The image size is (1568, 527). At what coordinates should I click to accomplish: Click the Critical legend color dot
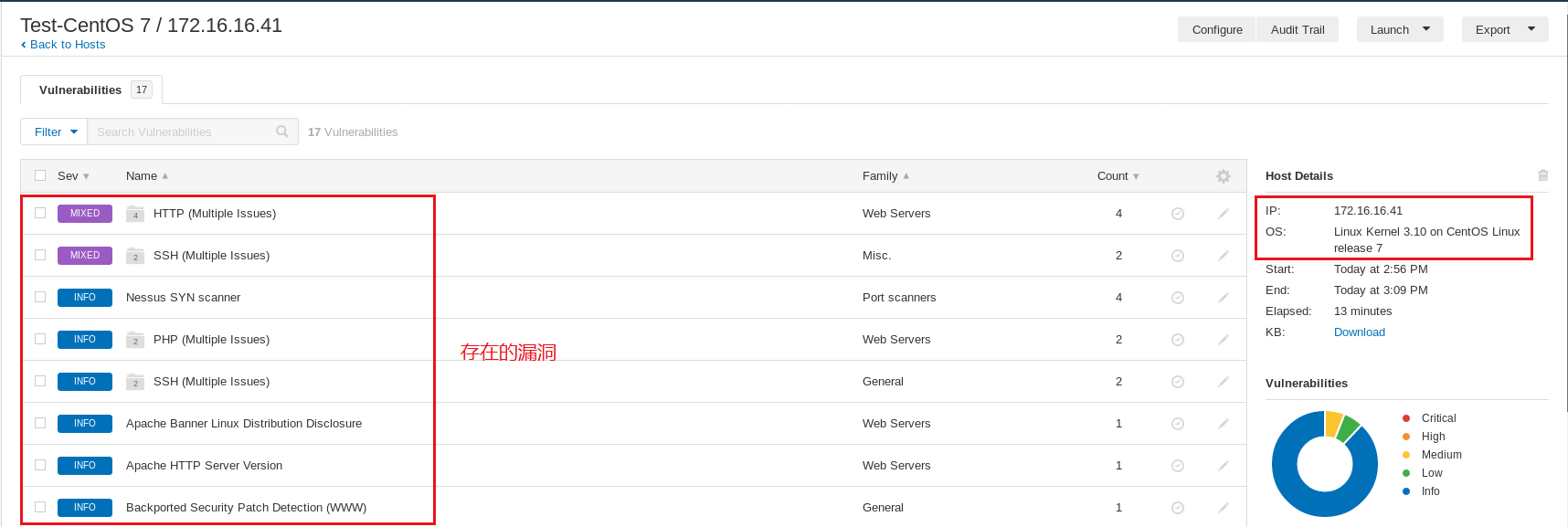point(1406,418)
